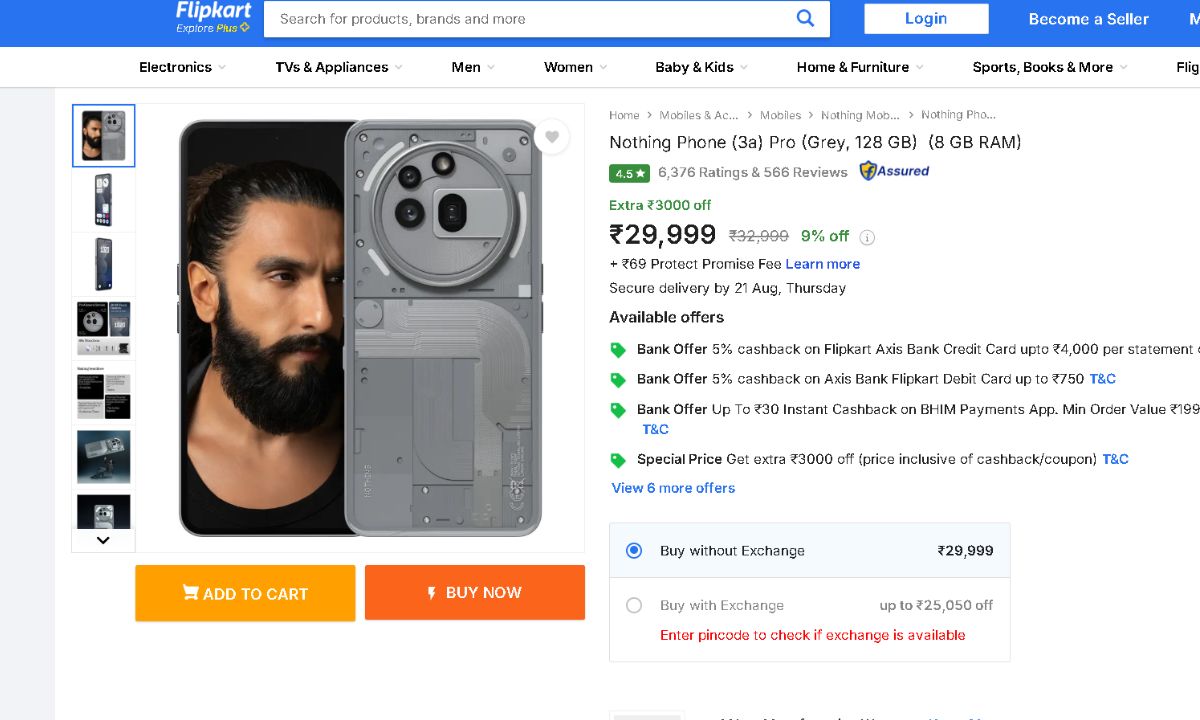Screen dimensions: 1200x720
Task: Add product to wishlist heart icon
Action: coord(552,137)
